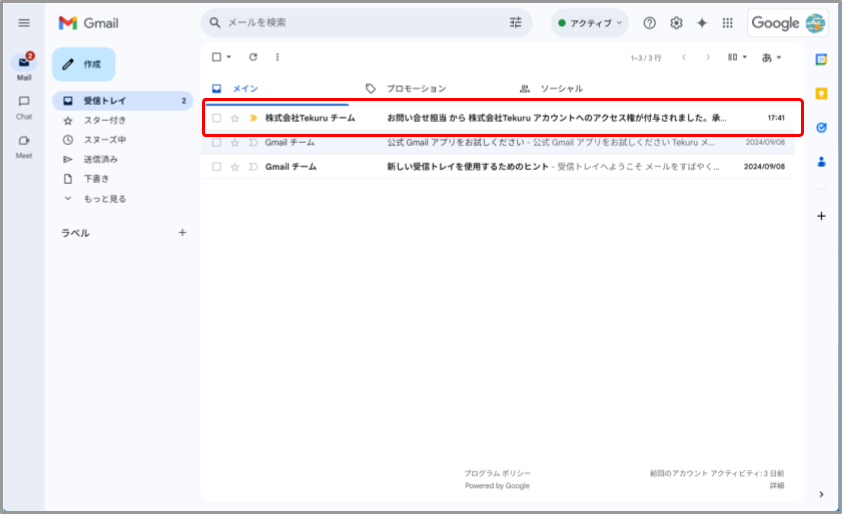This screenshot has height=514, width=842.
Task: Open the 公式 Gmail アプリをお試しください email
Action: coord(498,142)
